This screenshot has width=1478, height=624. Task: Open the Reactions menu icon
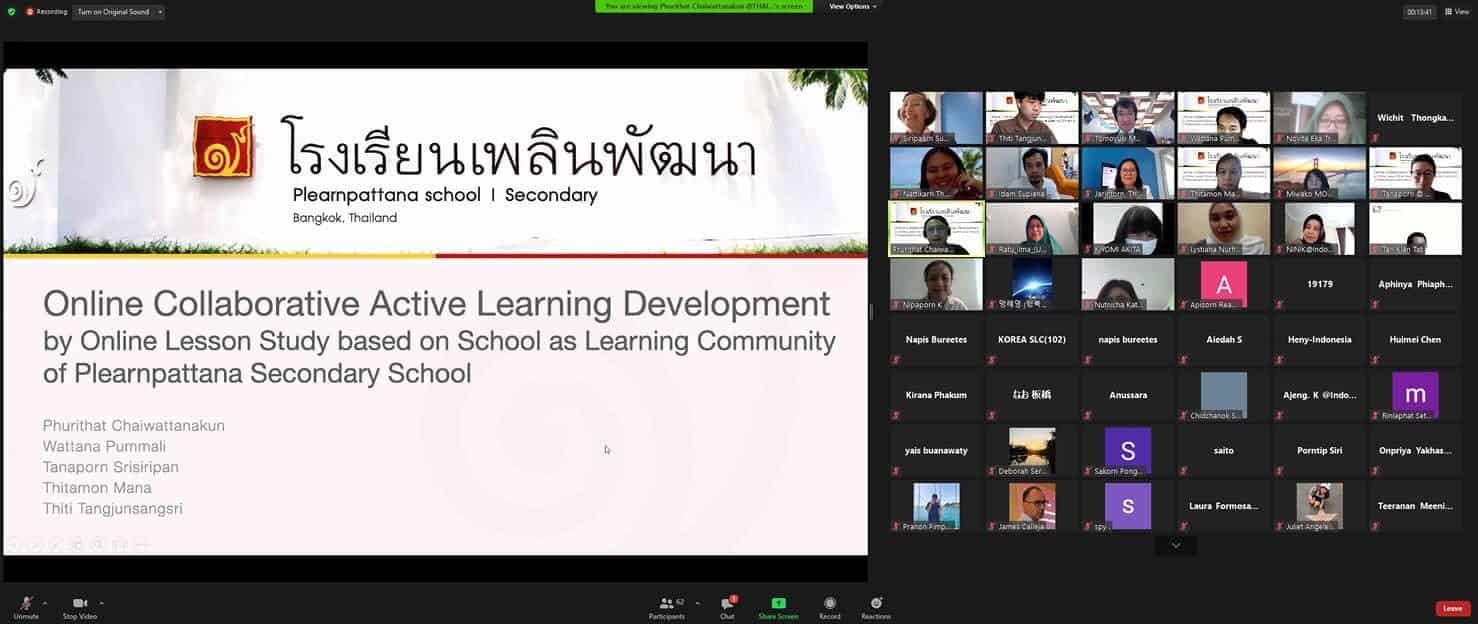point(874,606)
